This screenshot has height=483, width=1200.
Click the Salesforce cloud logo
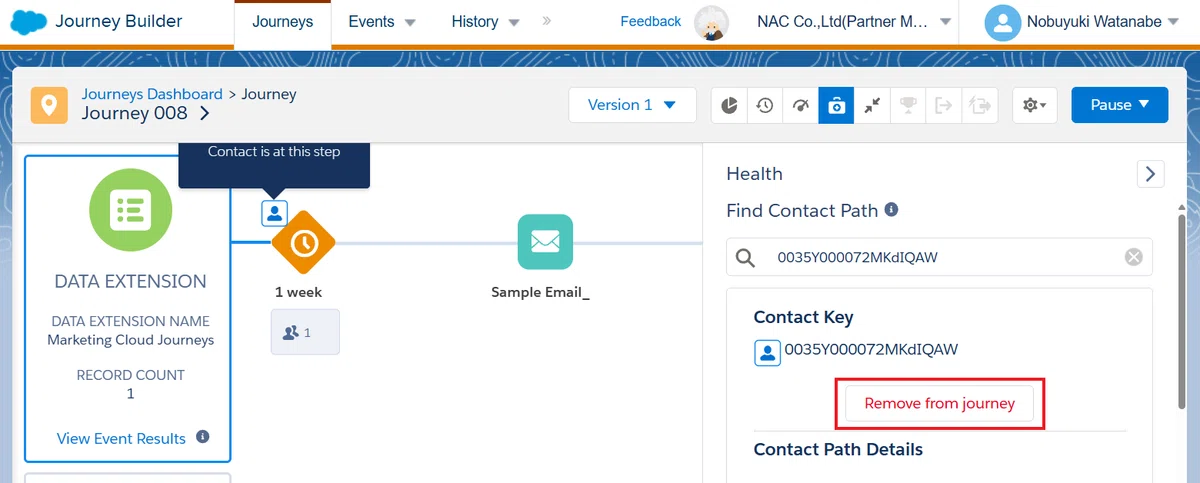click(29, 22)
